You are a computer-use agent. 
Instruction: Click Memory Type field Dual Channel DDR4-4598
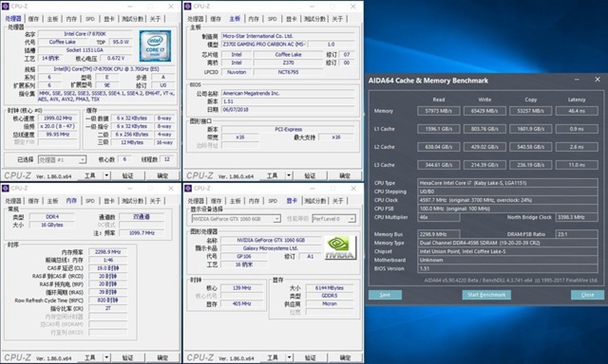tap(508, 243)
